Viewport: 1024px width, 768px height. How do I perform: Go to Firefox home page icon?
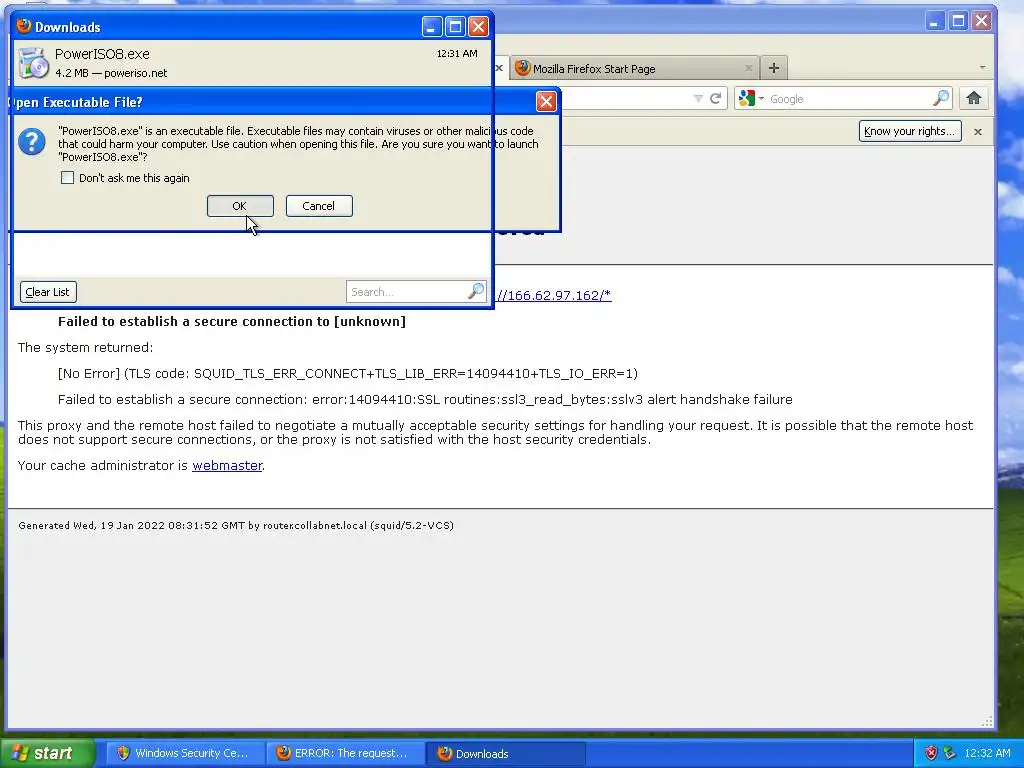click(974, 98)
